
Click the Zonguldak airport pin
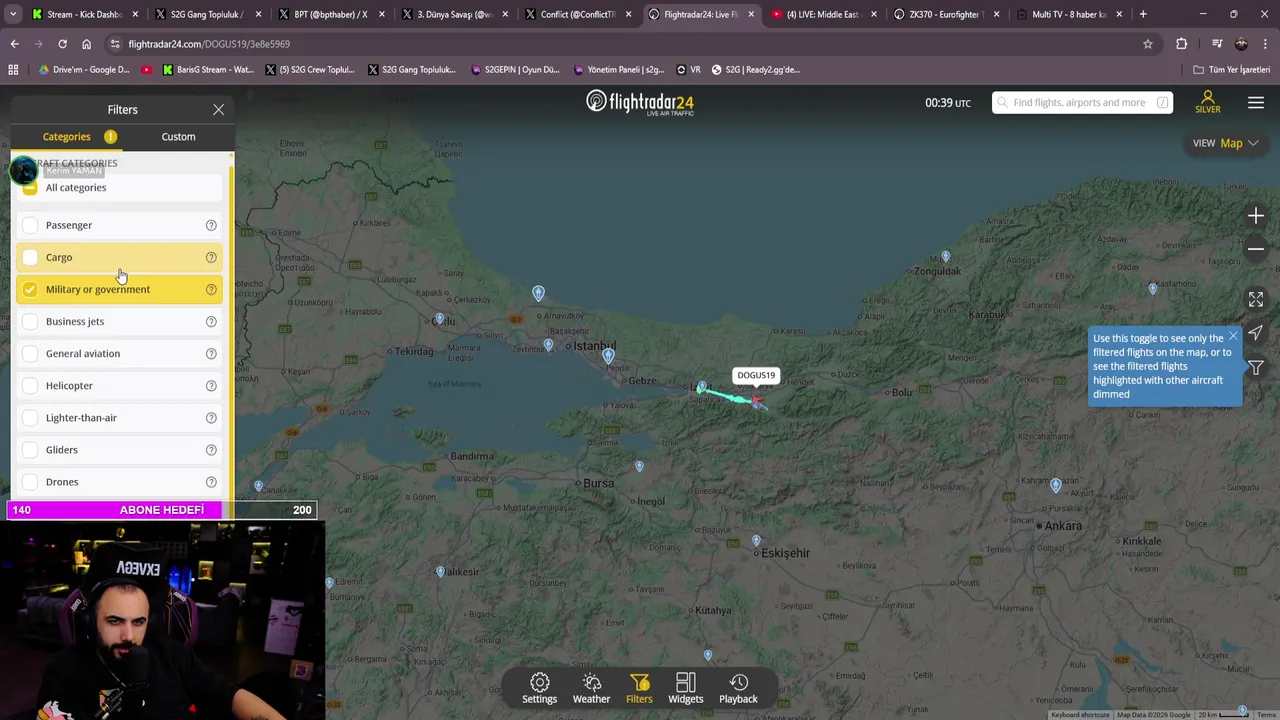[x=945, y=256]
